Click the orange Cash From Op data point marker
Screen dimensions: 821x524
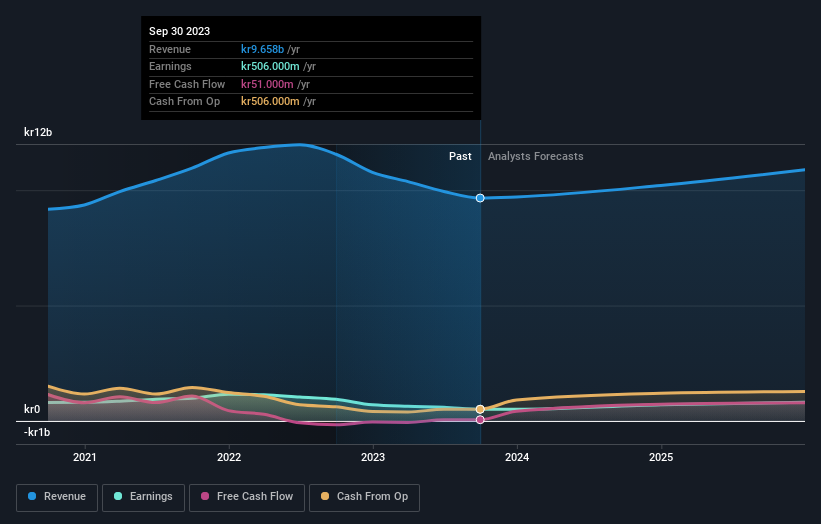[480, 409]
